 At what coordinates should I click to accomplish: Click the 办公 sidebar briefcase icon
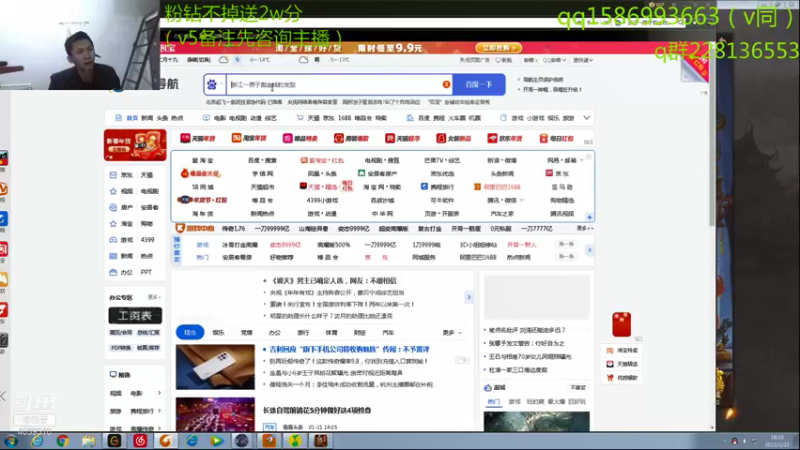[113, 272]
